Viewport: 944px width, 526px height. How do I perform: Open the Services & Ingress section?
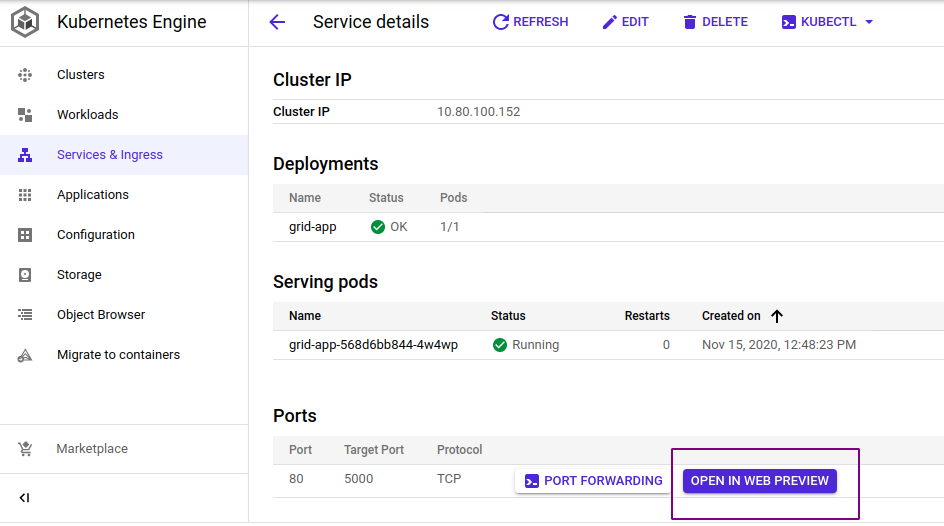pos(109,155)
